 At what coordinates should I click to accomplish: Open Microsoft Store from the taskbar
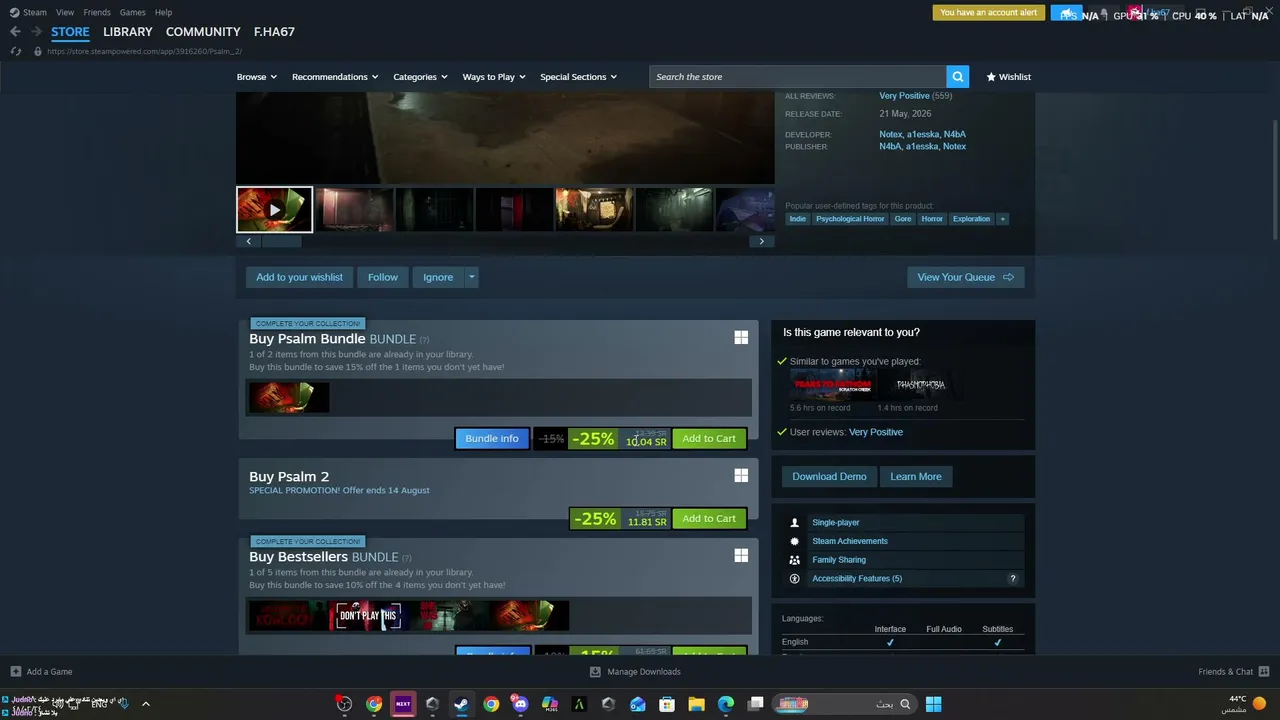pos(667,704)
